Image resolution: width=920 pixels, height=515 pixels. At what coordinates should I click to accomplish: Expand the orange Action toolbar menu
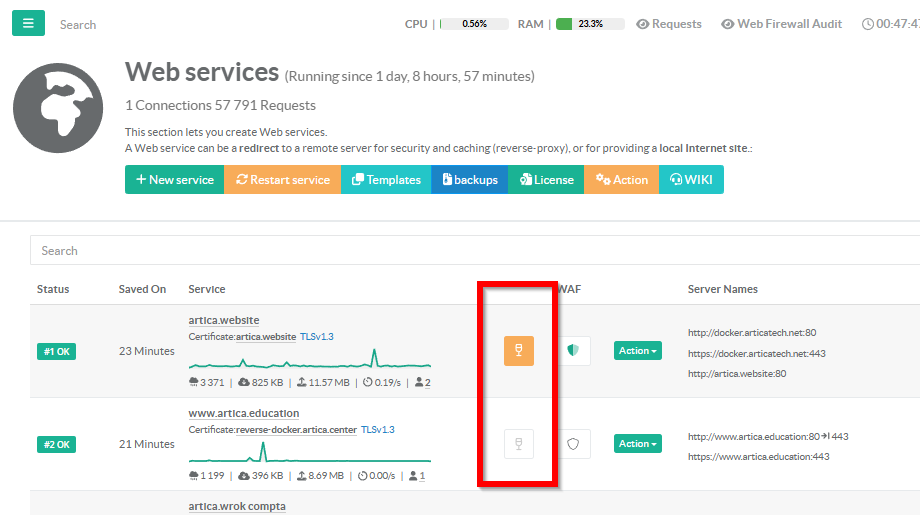[621, 180]
